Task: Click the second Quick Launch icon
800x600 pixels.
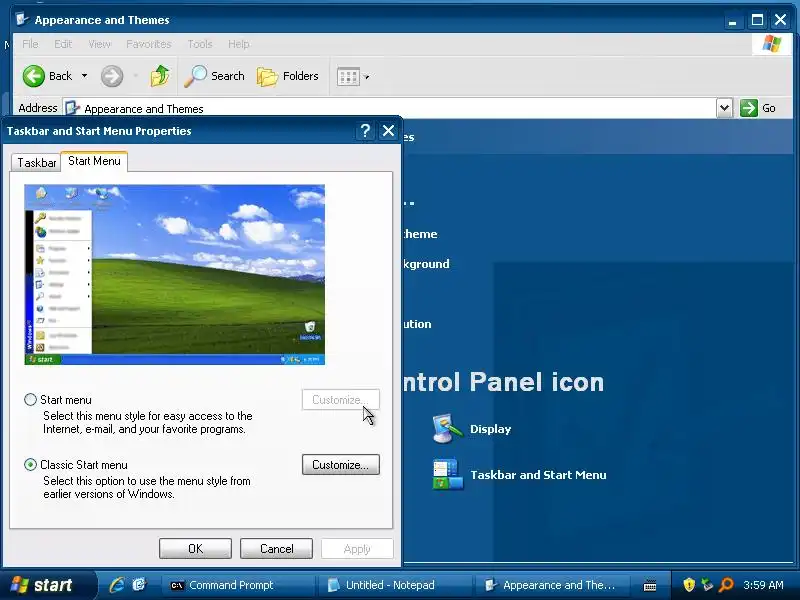Action: (x=139, y=585)
